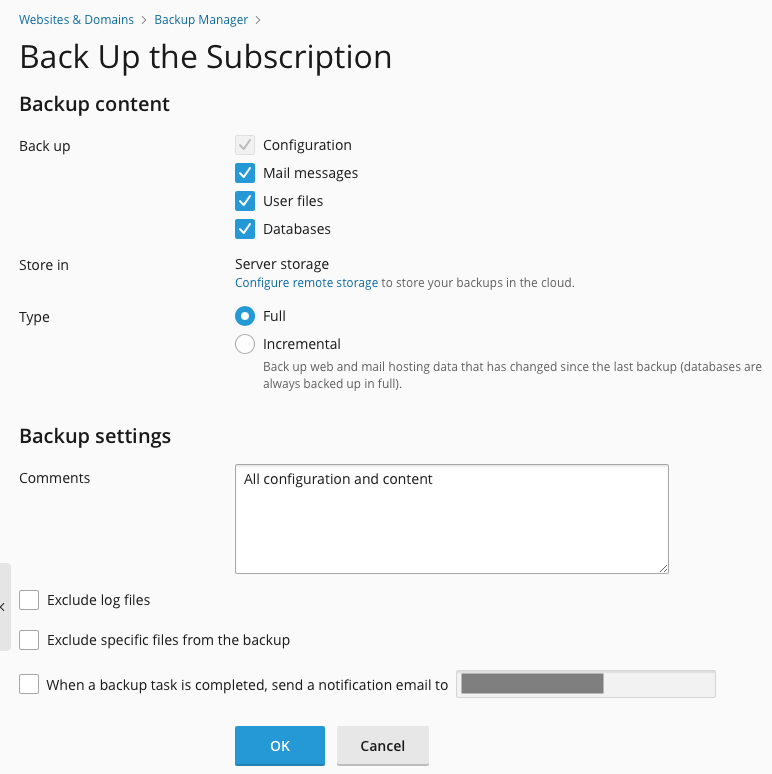Viewport: 772px width, 774px height.
Task: Click the Comments textarea resize handle
Action: 663,568
